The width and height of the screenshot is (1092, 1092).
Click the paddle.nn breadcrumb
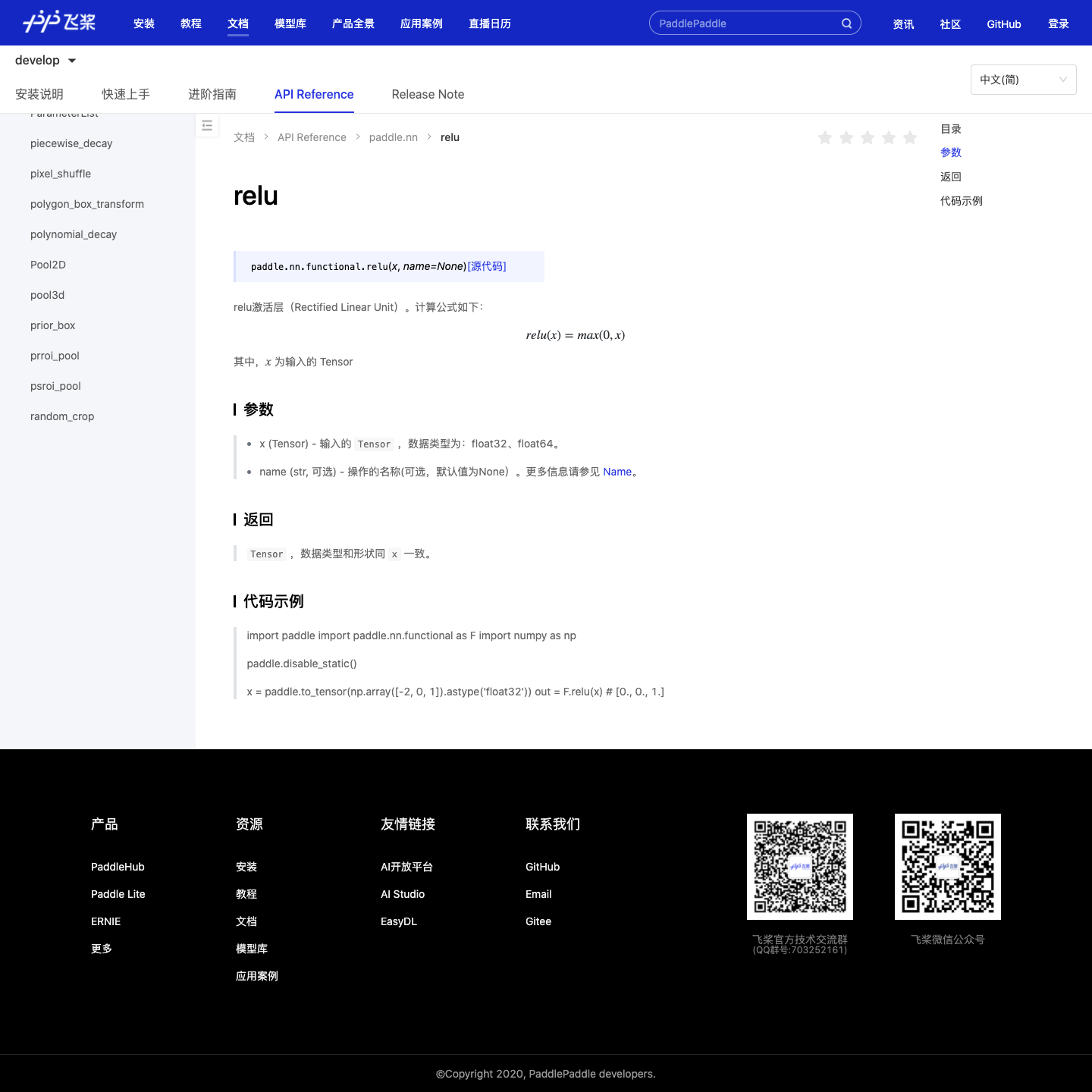tap(394, 137)
